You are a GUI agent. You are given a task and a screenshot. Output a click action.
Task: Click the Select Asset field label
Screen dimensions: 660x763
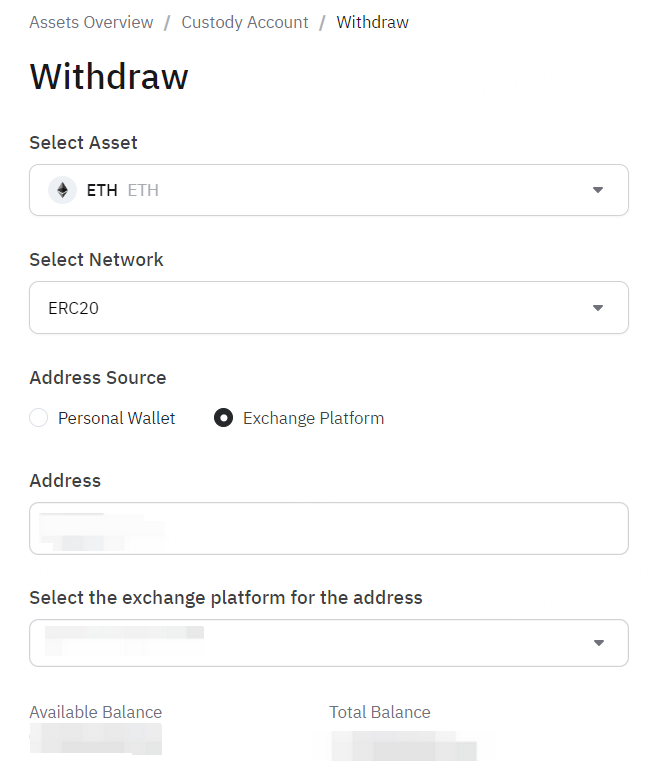84,142
